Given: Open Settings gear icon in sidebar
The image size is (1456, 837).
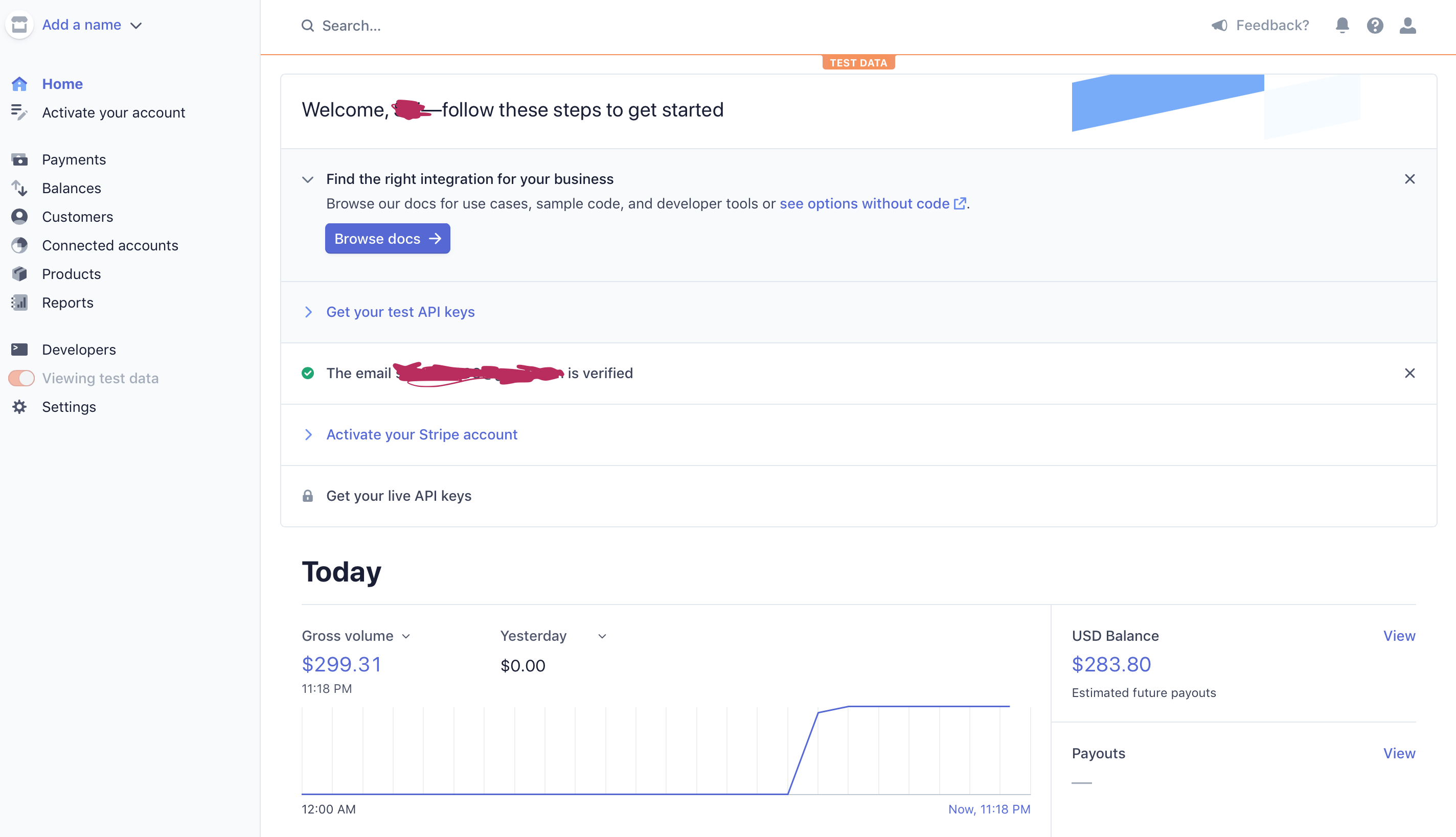Looking at the screenshot, I should click(19, 407).
